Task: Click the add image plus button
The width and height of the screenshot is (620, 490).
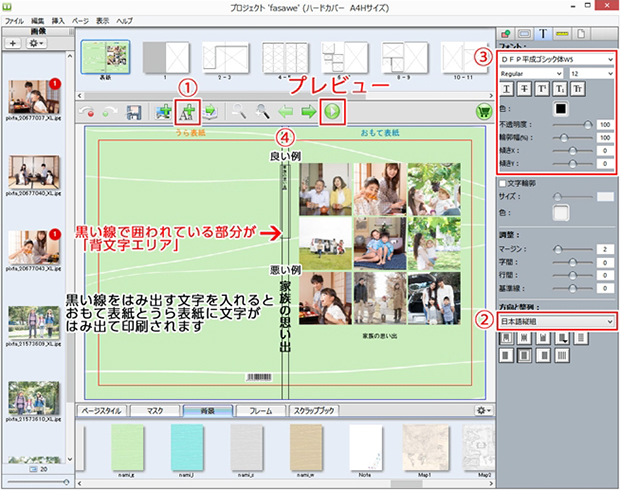Action: coord(14,44)
